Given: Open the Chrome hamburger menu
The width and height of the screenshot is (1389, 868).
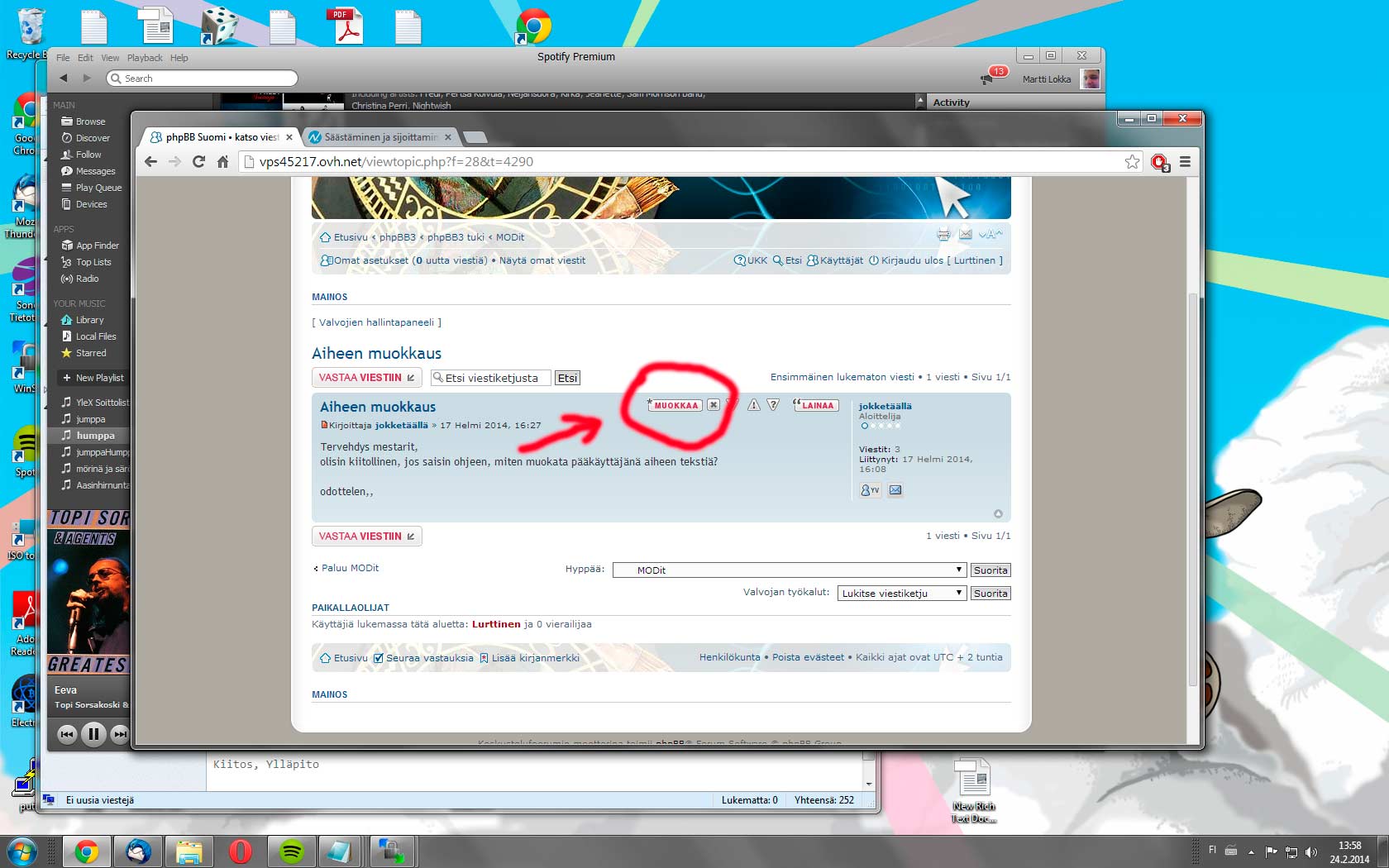Looking at the screenshot, I should pos(1185,162).
